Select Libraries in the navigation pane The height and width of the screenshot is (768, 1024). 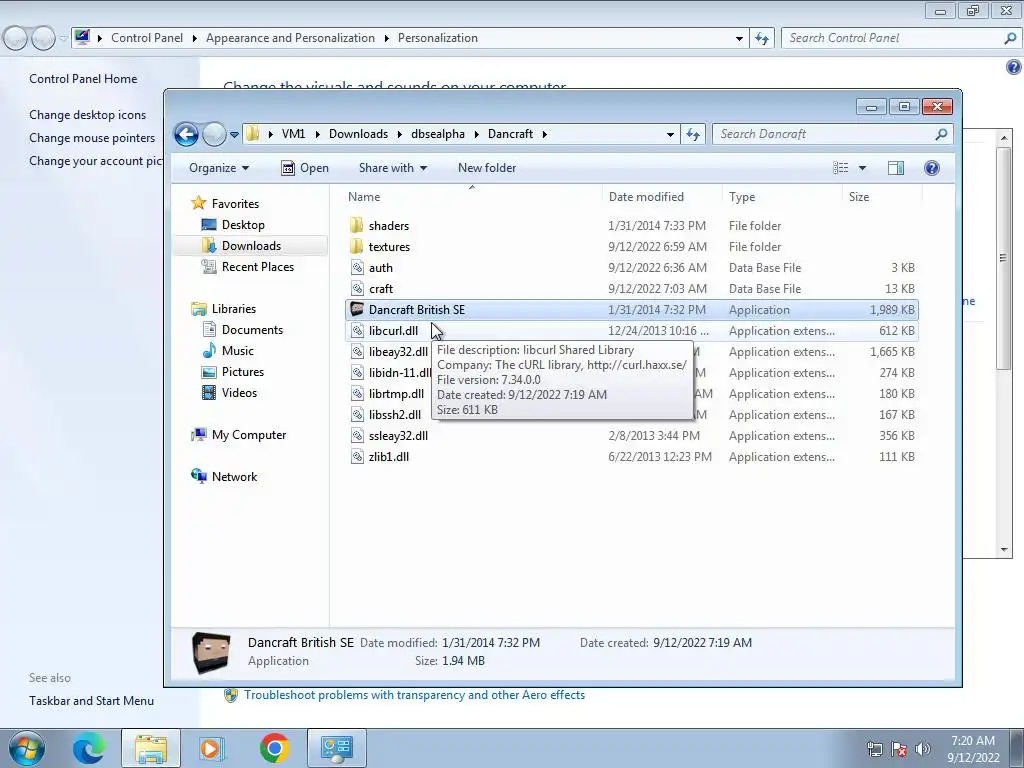[233, 308]
